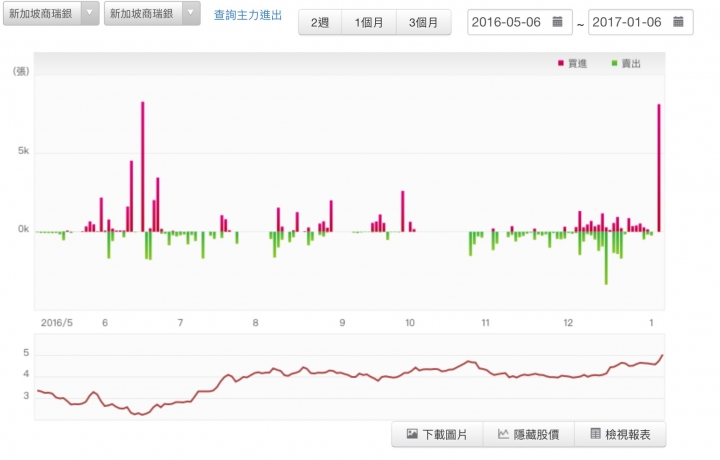Edit the end date field 2017-01-06

point(641,22)
